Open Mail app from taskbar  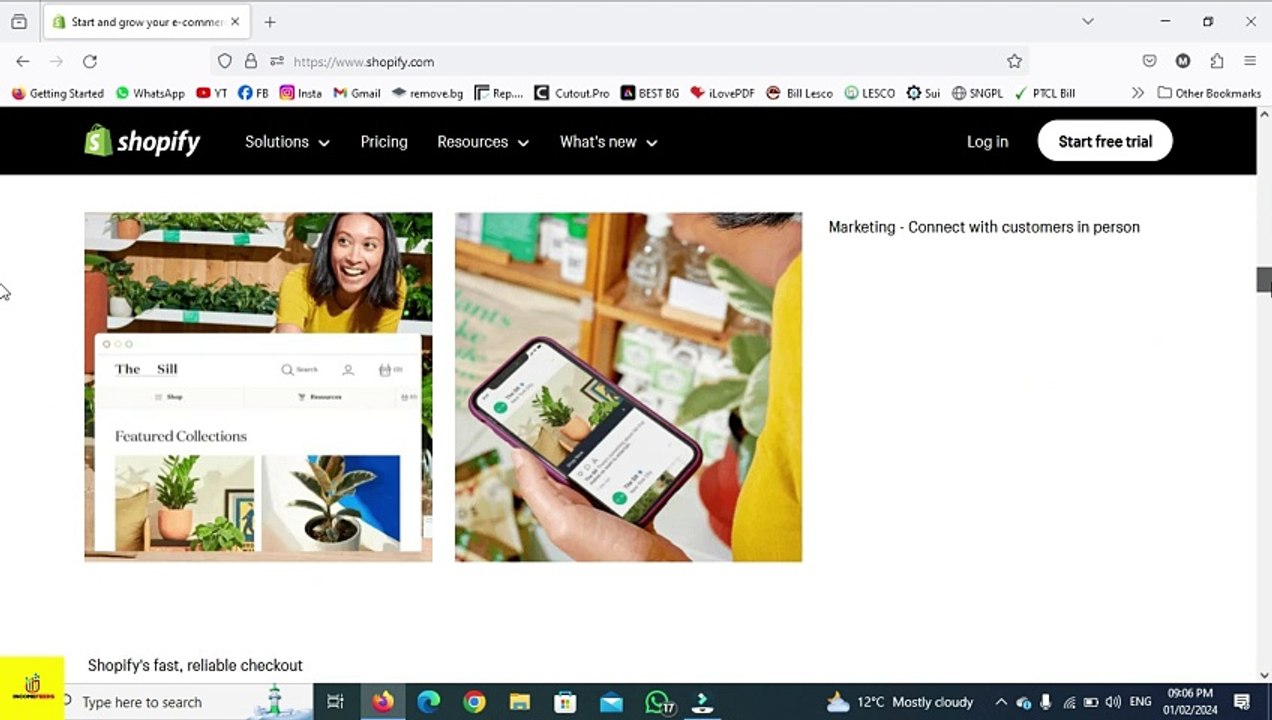point(612,702)
